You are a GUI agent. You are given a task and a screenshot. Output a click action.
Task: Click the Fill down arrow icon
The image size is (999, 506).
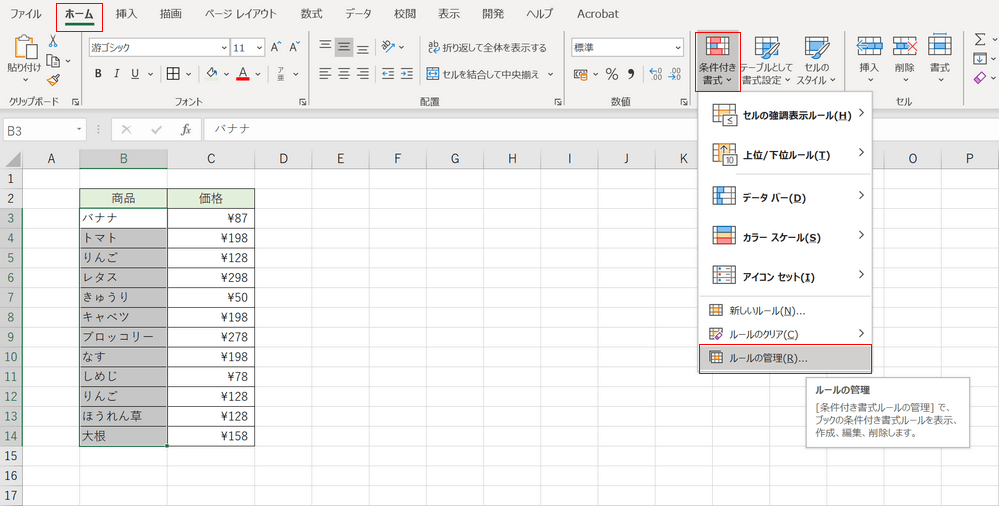coord(980,59)
